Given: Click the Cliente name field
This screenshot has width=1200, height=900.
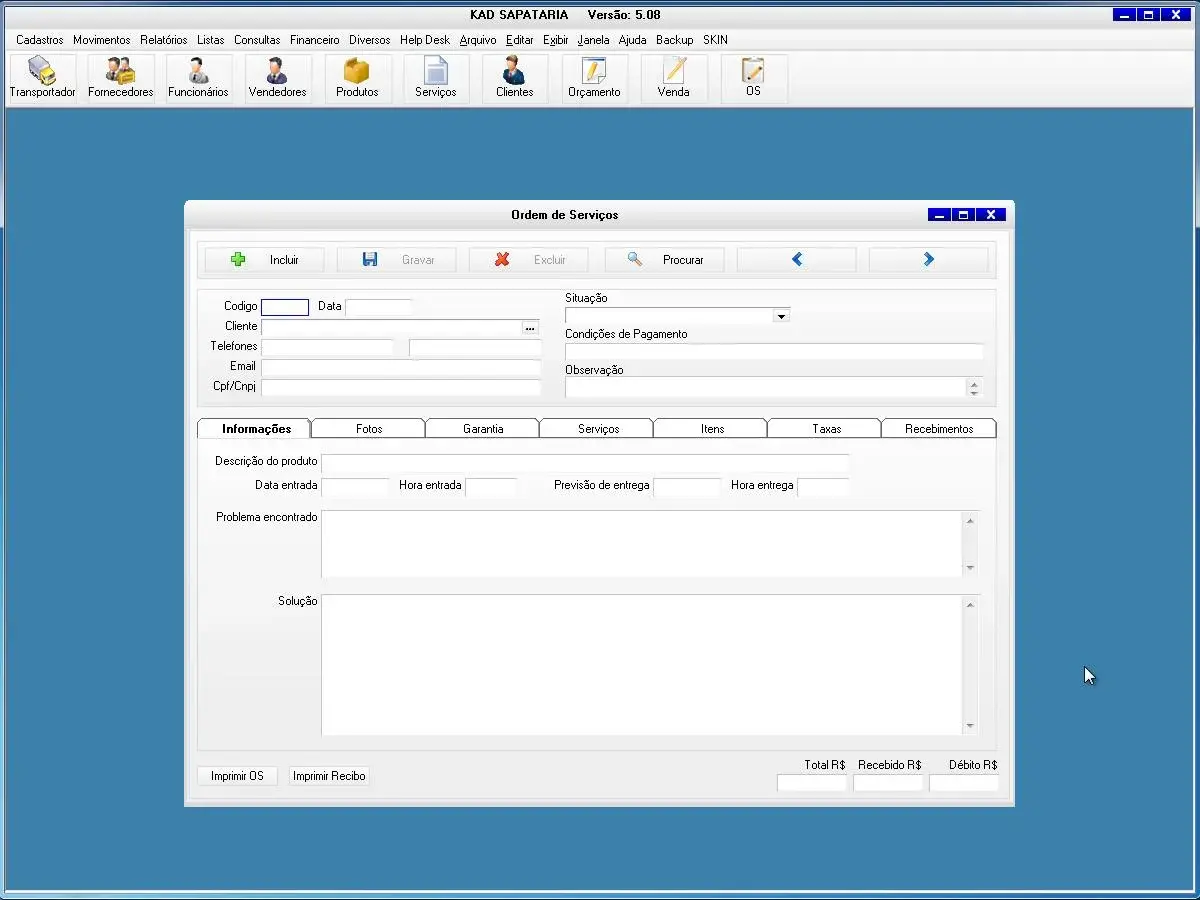Looking at the screenshot, I should pyautogui.click(x=391, y=327).
